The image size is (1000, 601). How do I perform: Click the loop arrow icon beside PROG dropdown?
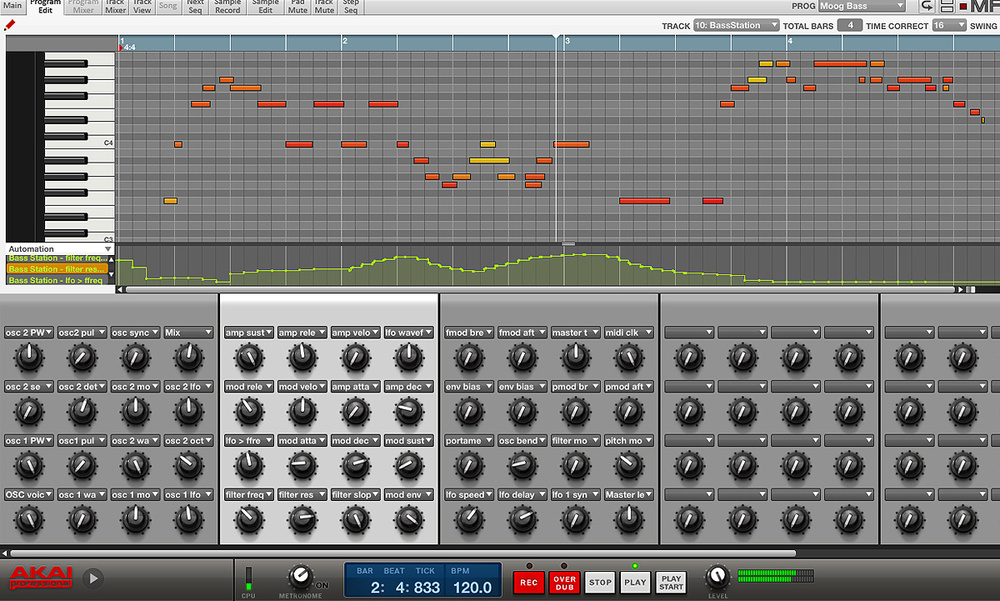point(927,6)
